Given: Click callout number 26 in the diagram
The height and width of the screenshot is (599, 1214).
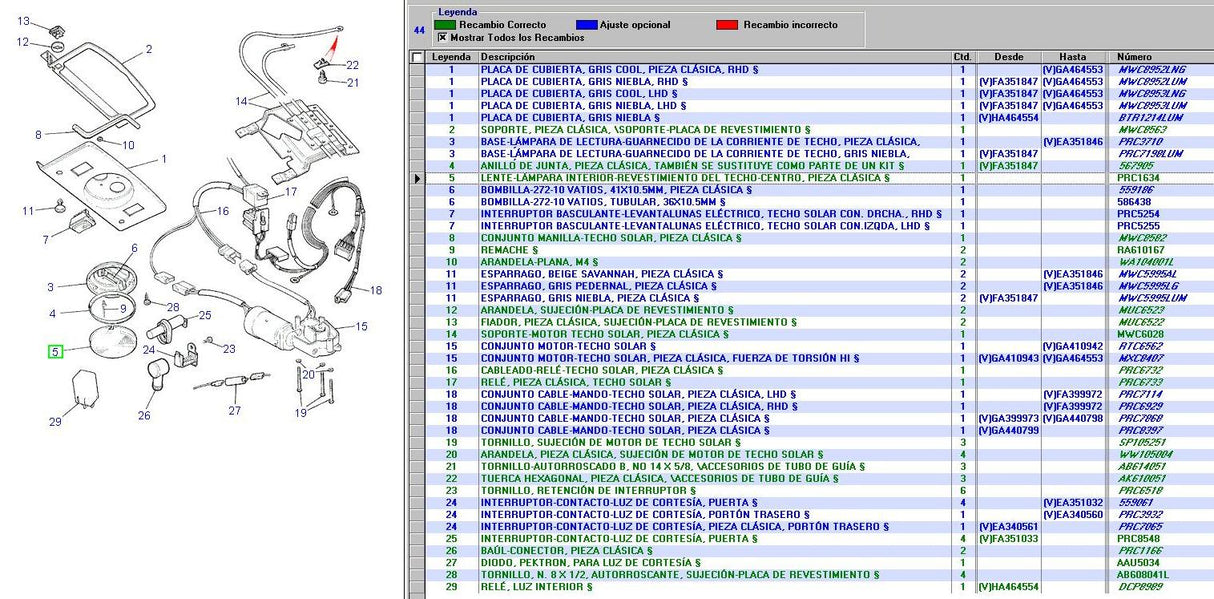Looking at the screenshot, I should pyautogui.click(x=144, y=416).
